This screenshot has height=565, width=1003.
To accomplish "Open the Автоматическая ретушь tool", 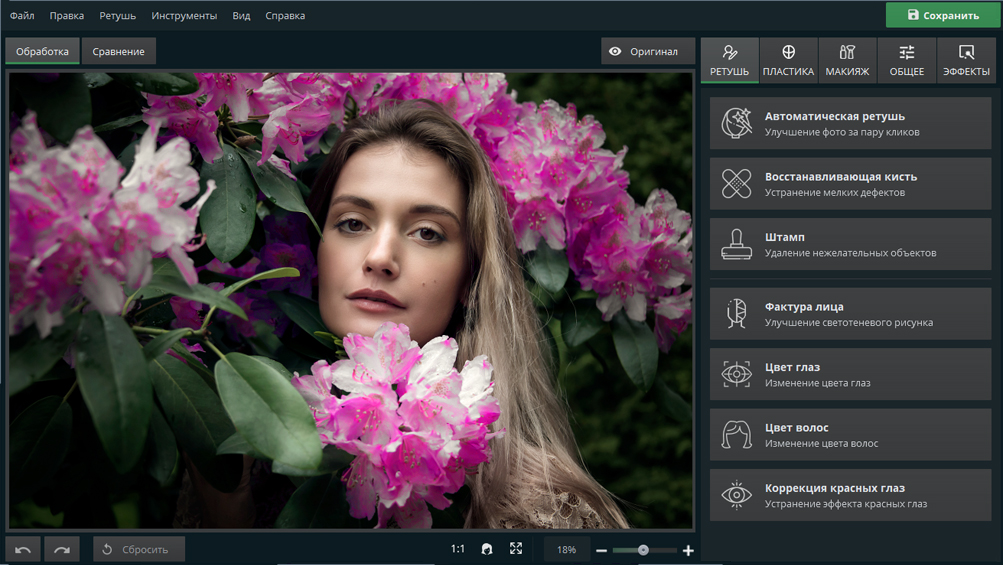I will (850, 124).
